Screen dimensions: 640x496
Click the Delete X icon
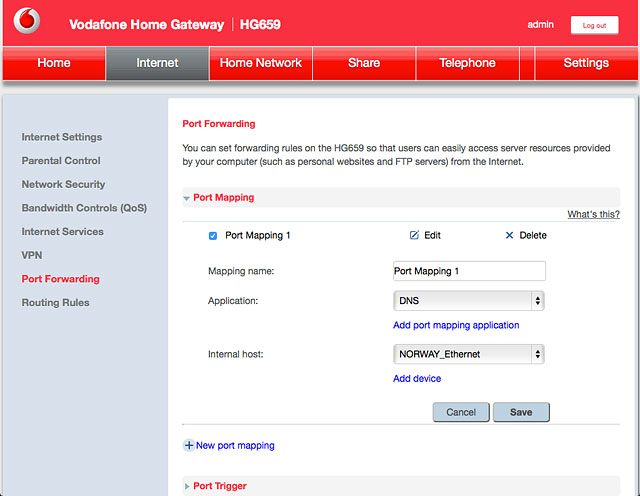click(509, 235)
